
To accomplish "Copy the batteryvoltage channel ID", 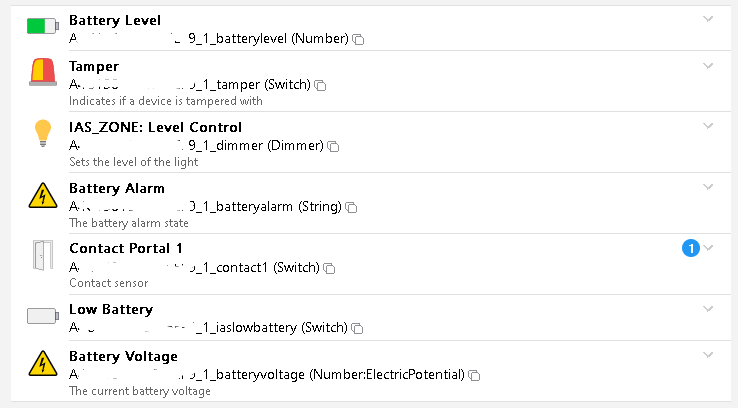I will [x=474, y=375].
